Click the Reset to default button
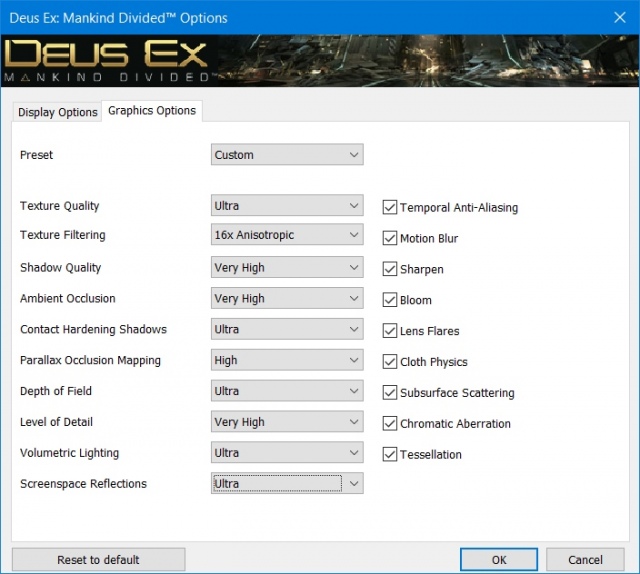The image size is (640, 574). tap(98, 559)
